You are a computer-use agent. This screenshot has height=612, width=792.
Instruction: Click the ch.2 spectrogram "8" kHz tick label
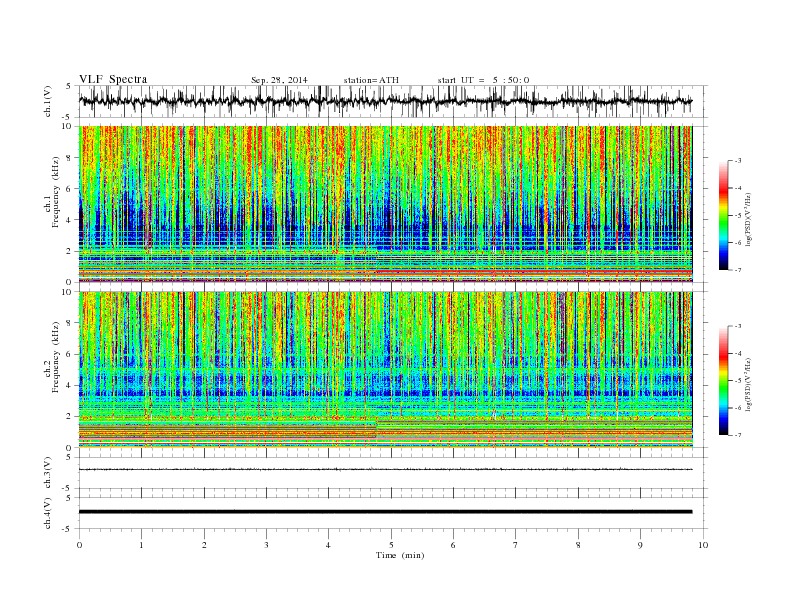click(x=70, y=323)
